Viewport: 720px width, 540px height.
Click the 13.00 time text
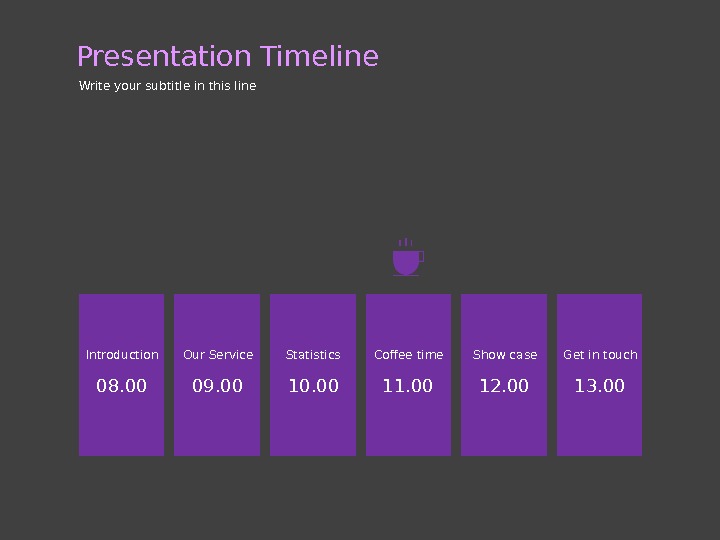pyautogui.click(x=599, y=386)
